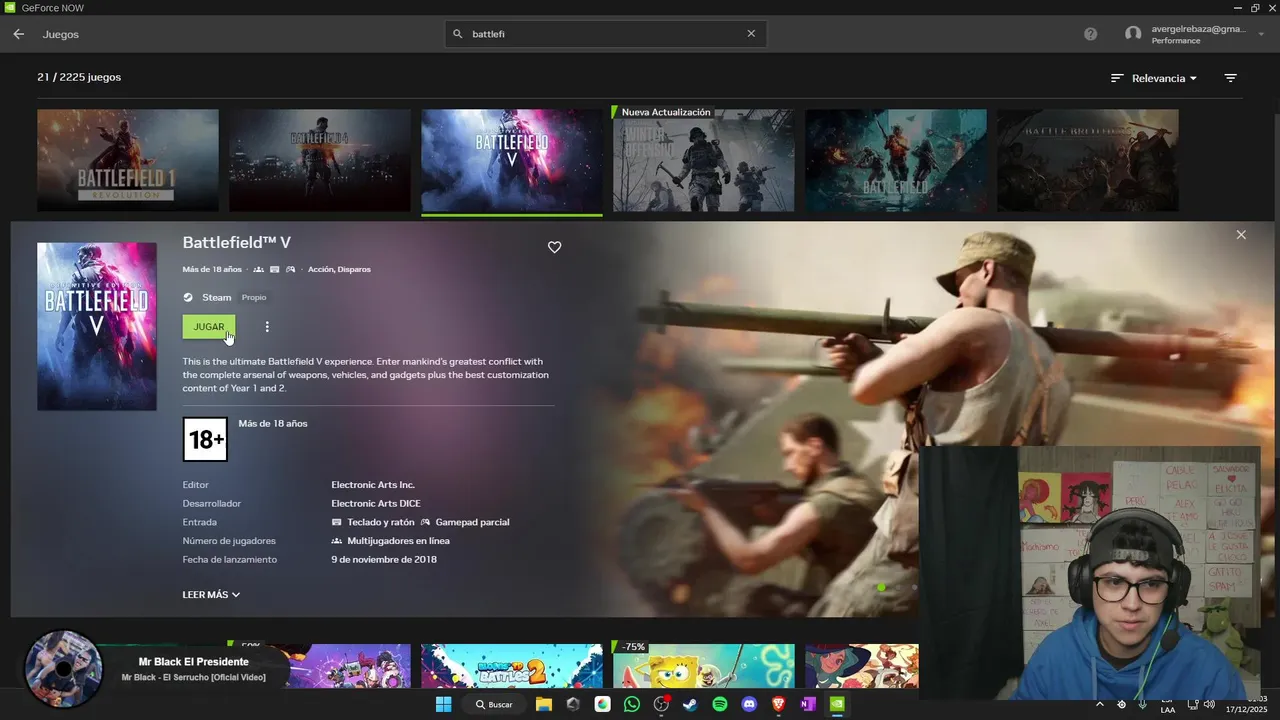Select the Battle Brothers thumbnail

point(1088,160)
